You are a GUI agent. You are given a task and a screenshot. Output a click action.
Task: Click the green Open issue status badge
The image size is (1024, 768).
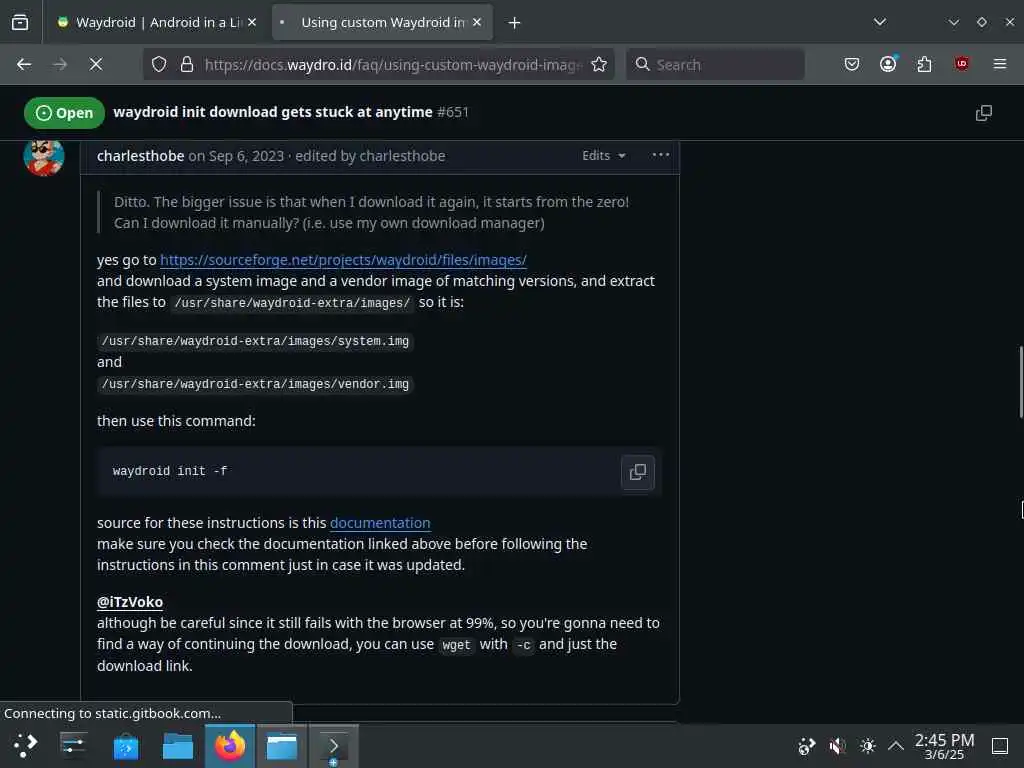click(x=65, y=113)
